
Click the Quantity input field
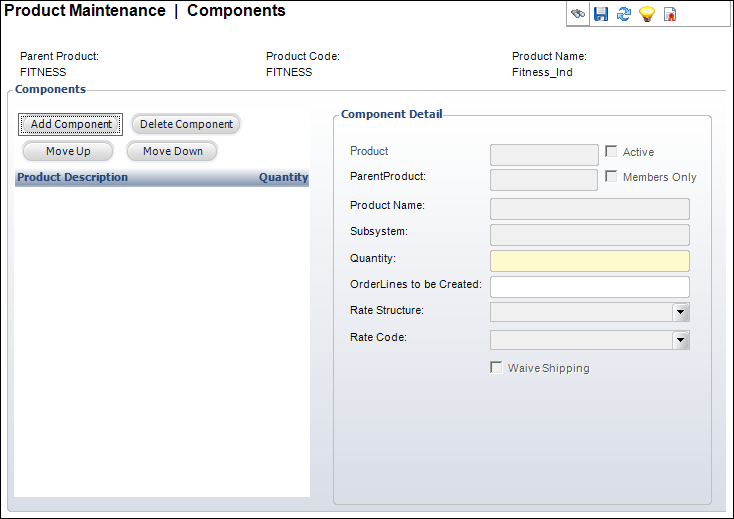(x=590, y=261)
